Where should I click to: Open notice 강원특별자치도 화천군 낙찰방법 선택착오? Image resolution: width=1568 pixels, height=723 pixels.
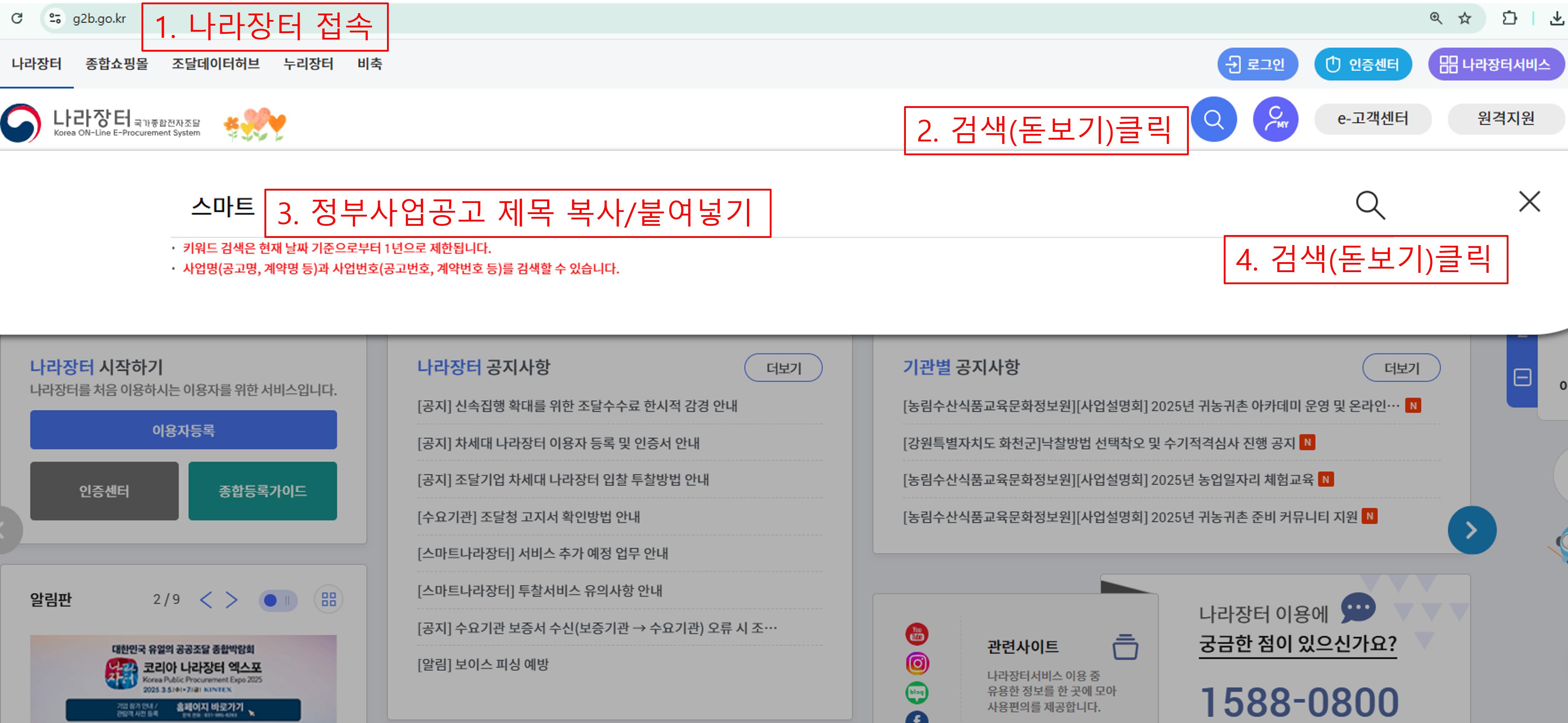point(1099,443)
